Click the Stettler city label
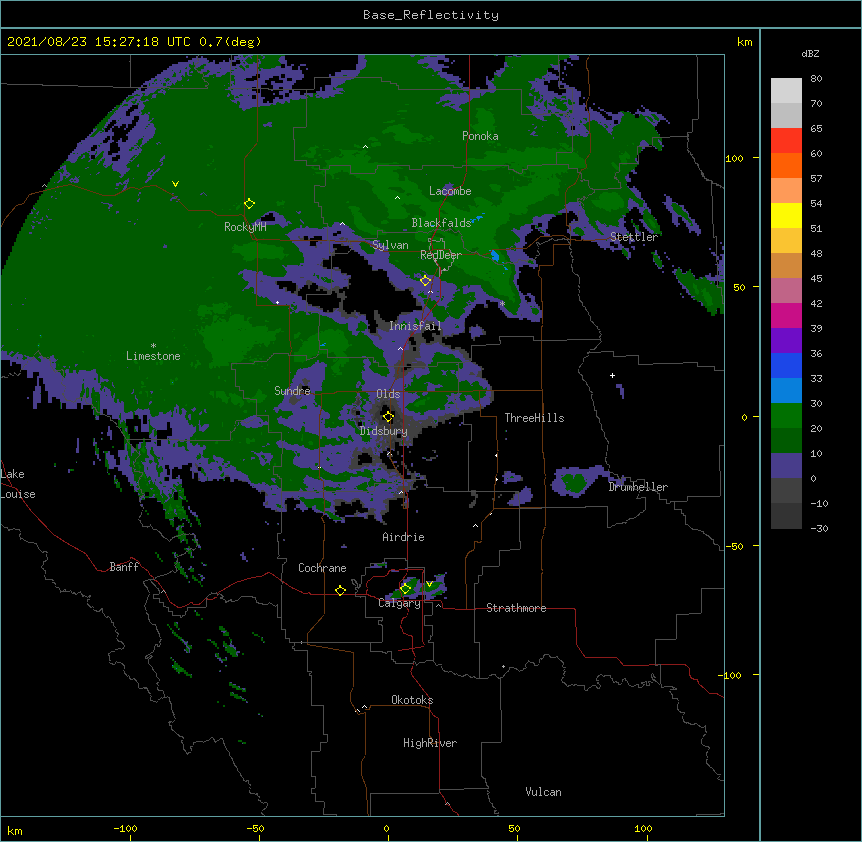The height and width of the screenshot is (842, 862). click(634, 237)
